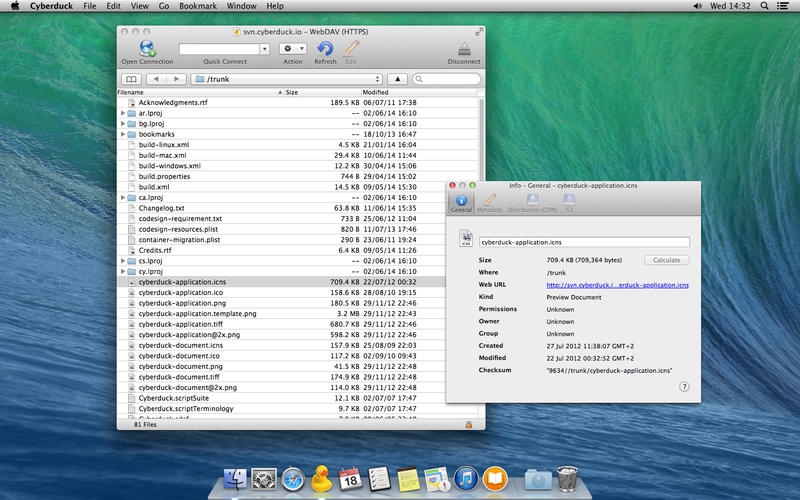Open Notification Center icon
800x500 pixels.
click(x=782, y=6)
